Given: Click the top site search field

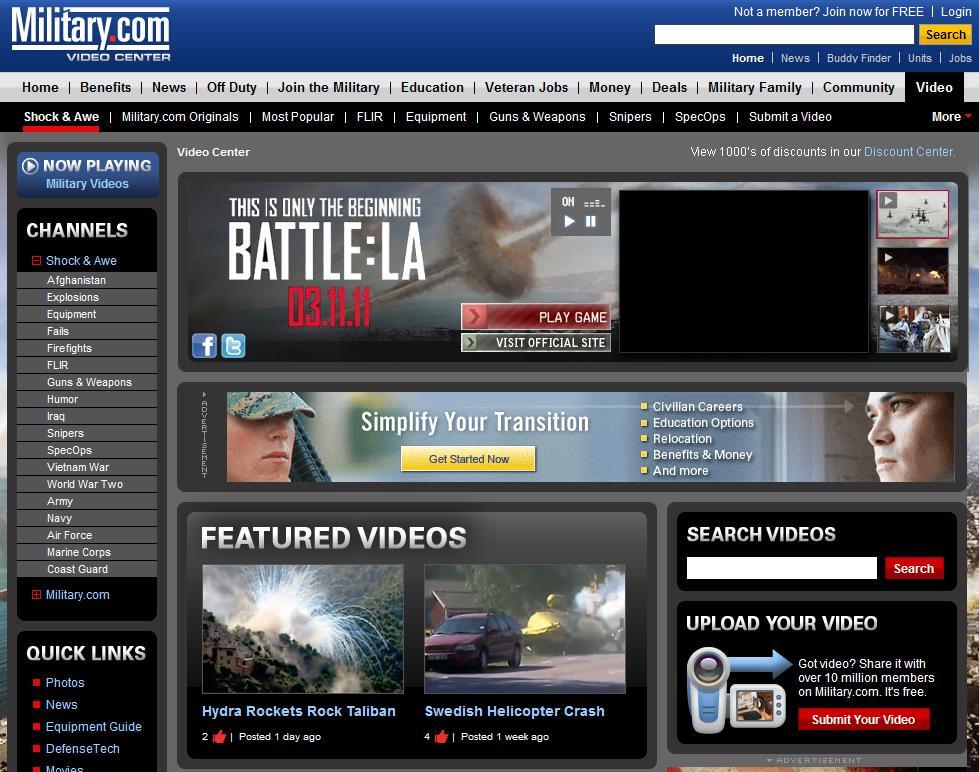Looking at the screenshot, I should click(x=784, y=35).
